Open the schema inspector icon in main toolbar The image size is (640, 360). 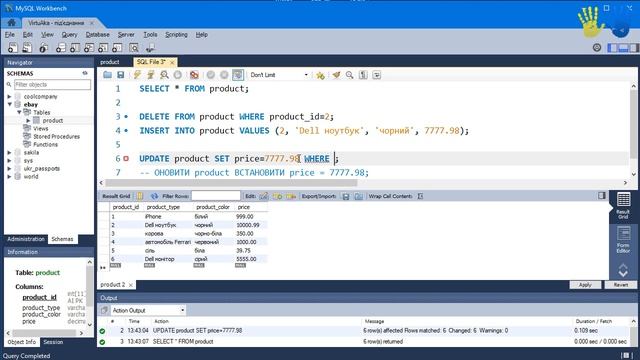coord(43,48)
